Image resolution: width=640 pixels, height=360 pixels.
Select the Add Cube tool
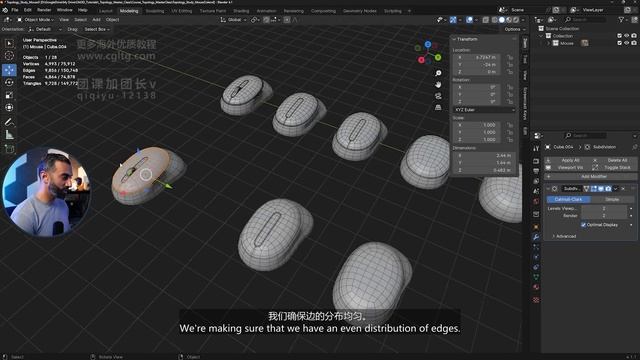(x=9, y=149)
